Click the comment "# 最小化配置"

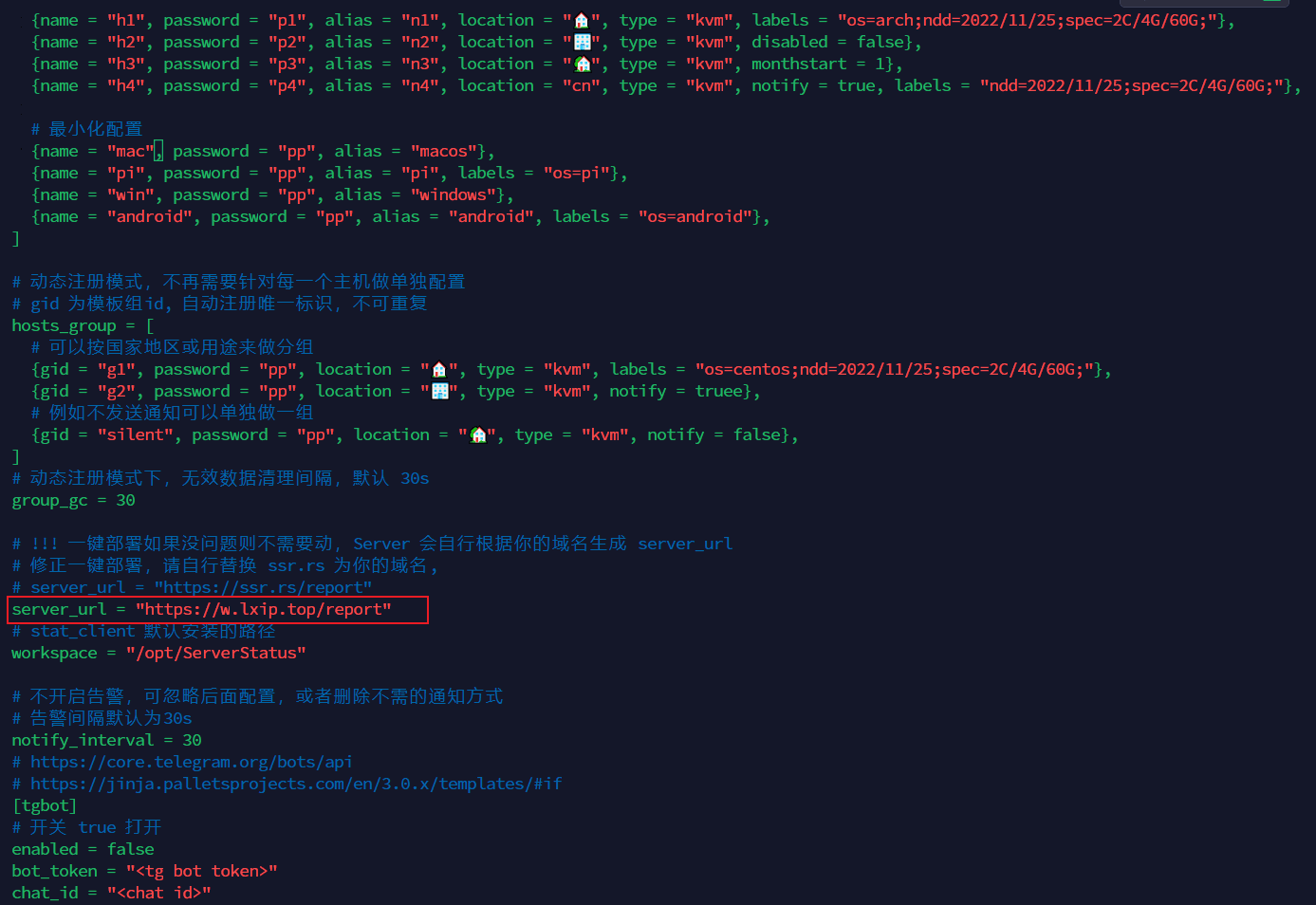coord(86,129)
